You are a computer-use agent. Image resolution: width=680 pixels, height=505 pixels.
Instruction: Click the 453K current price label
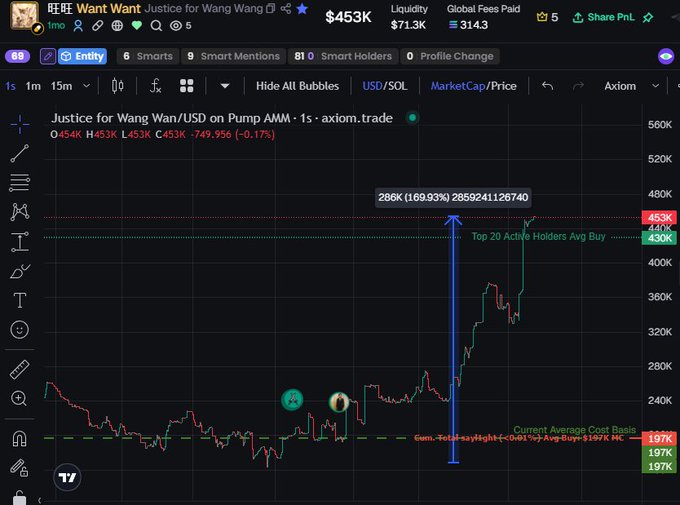click(659, 217)
